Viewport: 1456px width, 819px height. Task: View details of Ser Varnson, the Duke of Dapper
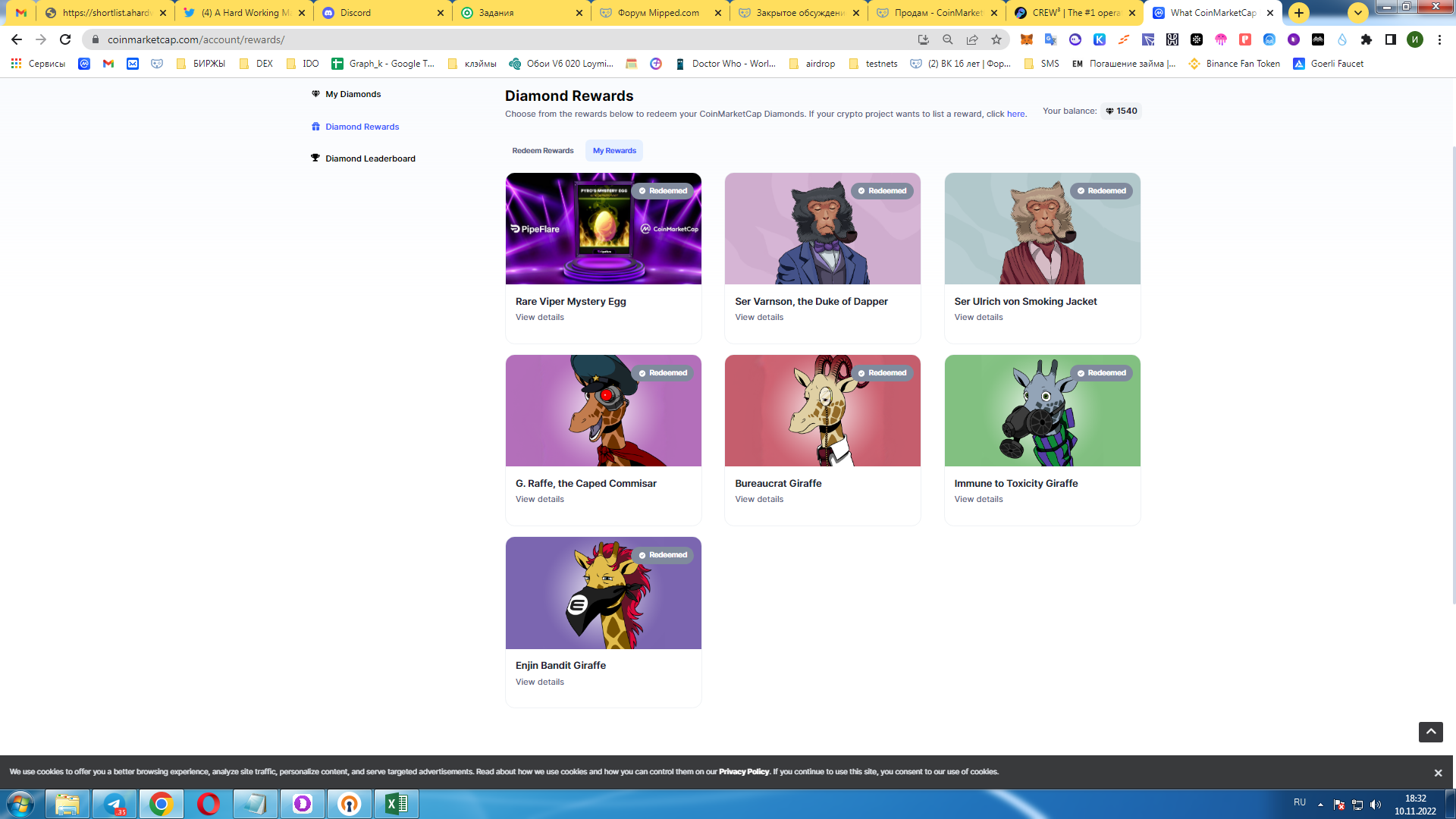click(x=759, y=318)
